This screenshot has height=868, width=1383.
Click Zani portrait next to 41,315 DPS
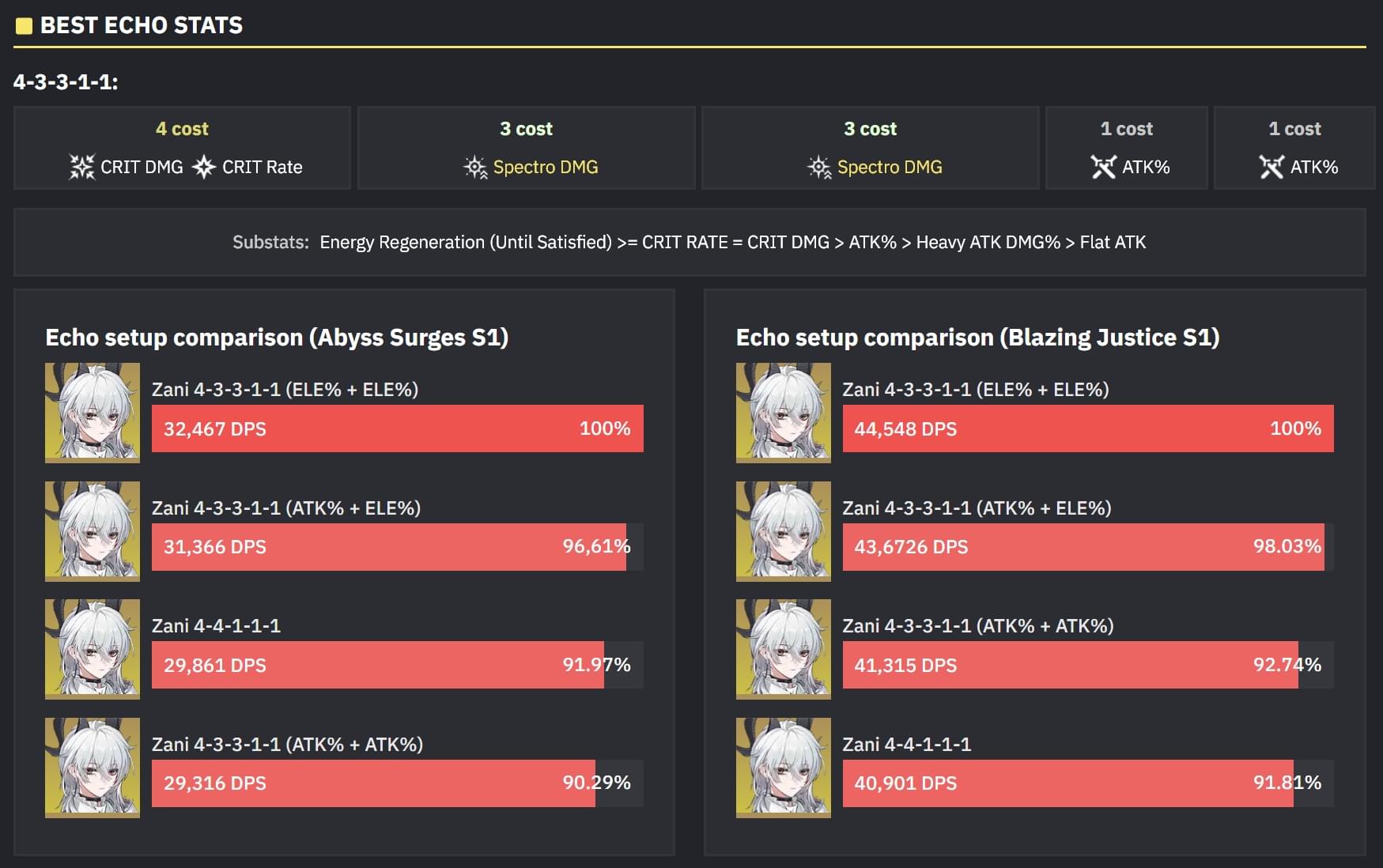[784, 649]
